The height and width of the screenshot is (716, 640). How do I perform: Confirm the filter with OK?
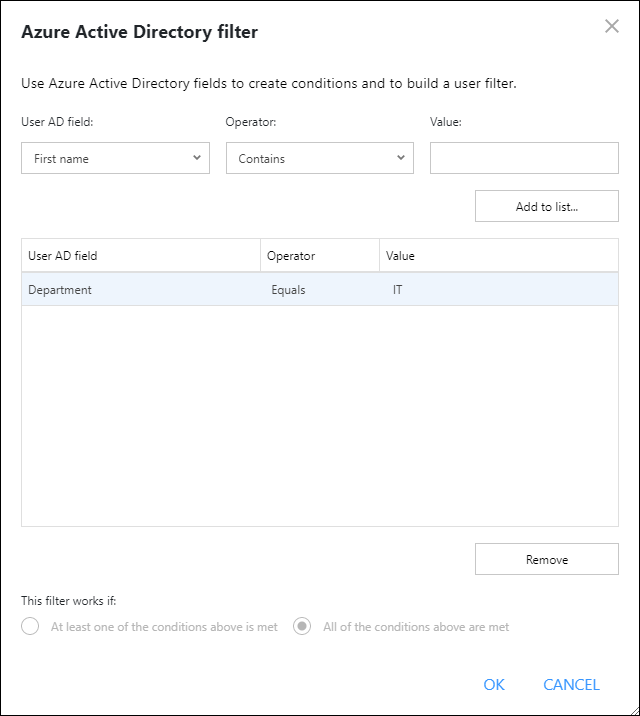pyautogui.click(x=494, y=684)
